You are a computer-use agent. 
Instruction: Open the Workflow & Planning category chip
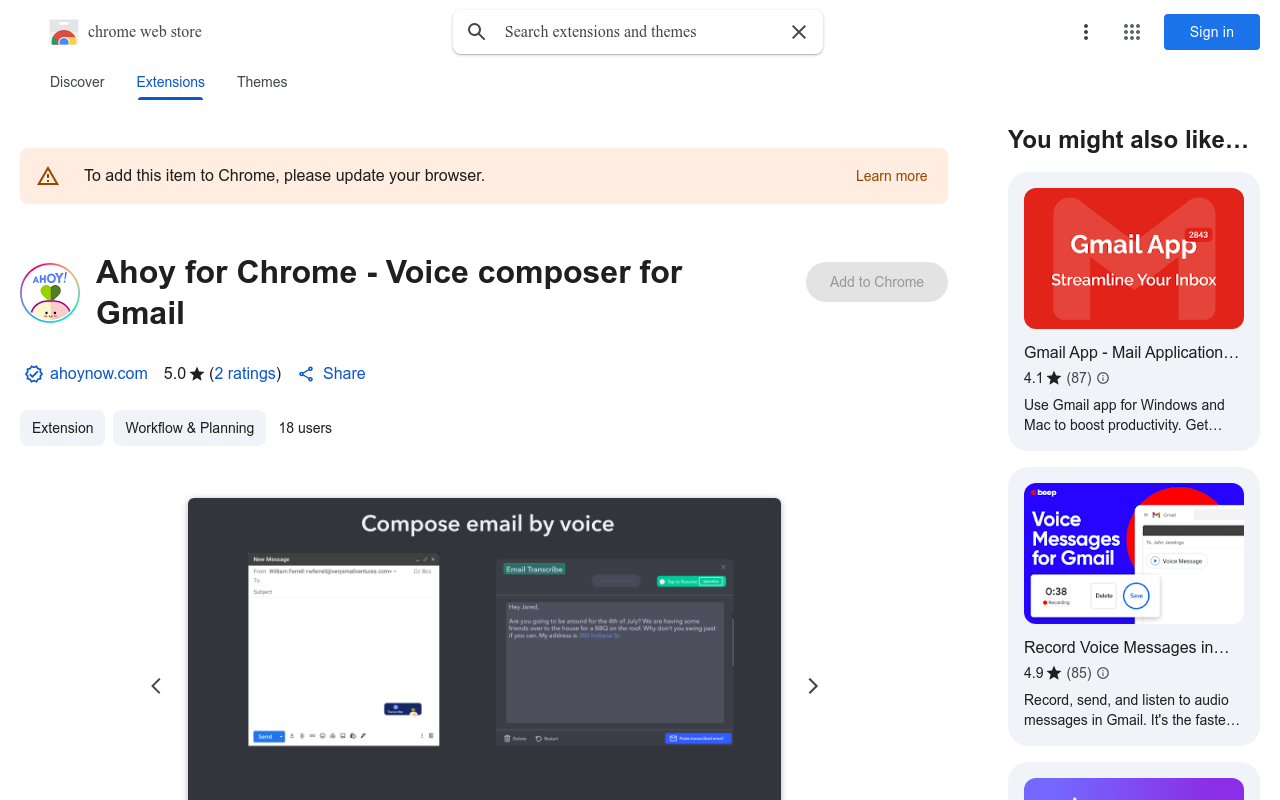189,428
